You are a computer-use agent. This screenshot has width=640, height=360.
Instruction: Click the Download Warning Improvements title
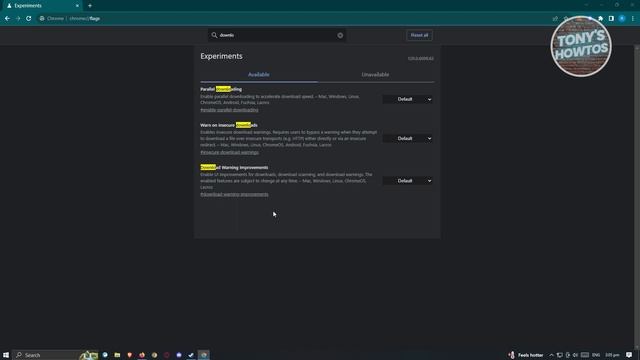coord(234,167)
